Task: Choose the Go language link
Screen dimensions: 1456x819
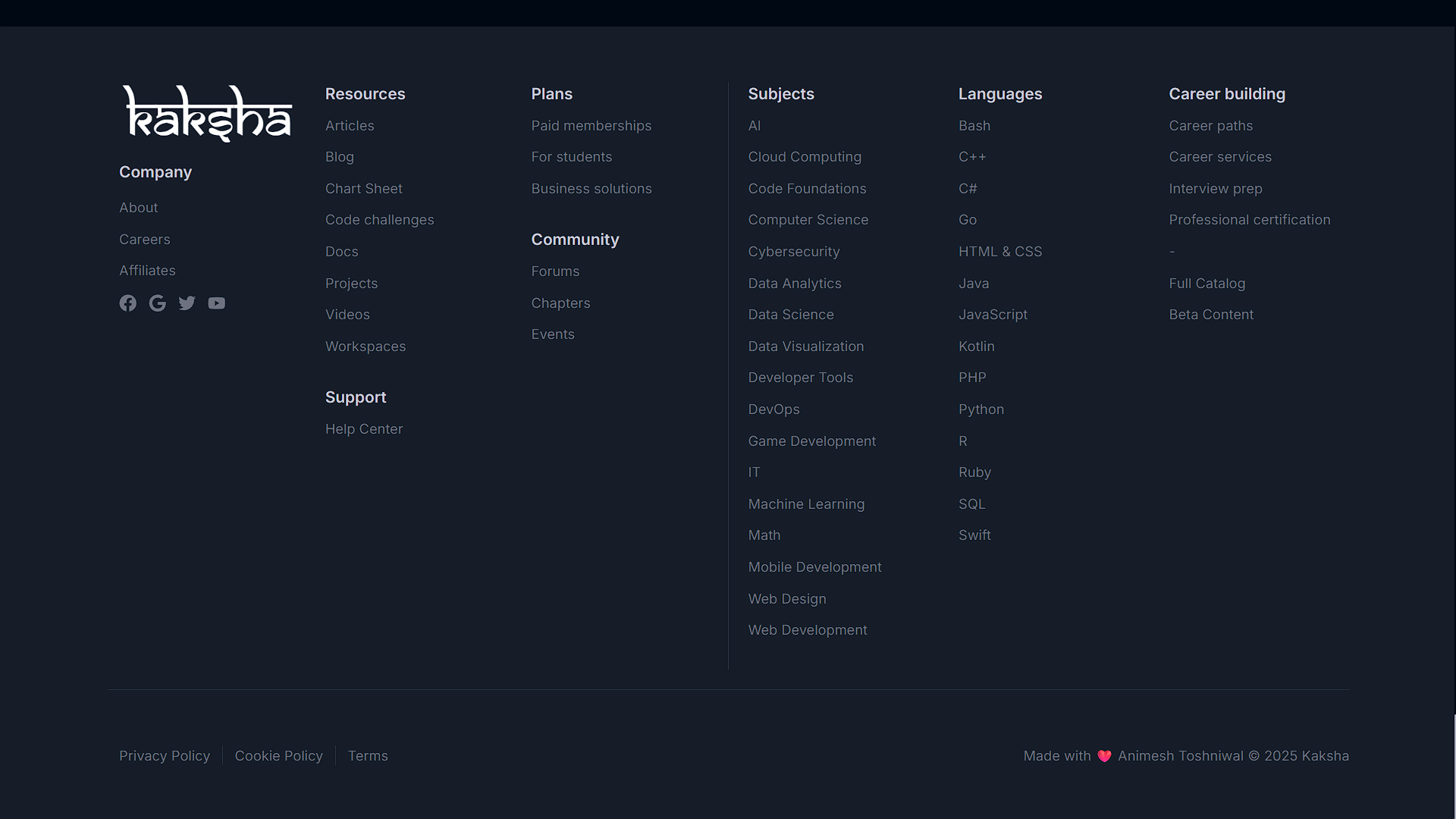Action: 968,220
